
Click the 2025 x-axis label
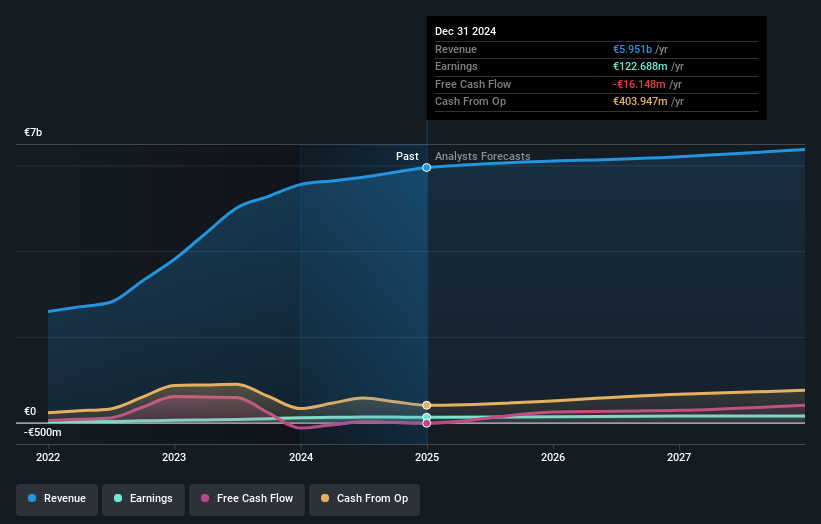click(x=427, y=457)
